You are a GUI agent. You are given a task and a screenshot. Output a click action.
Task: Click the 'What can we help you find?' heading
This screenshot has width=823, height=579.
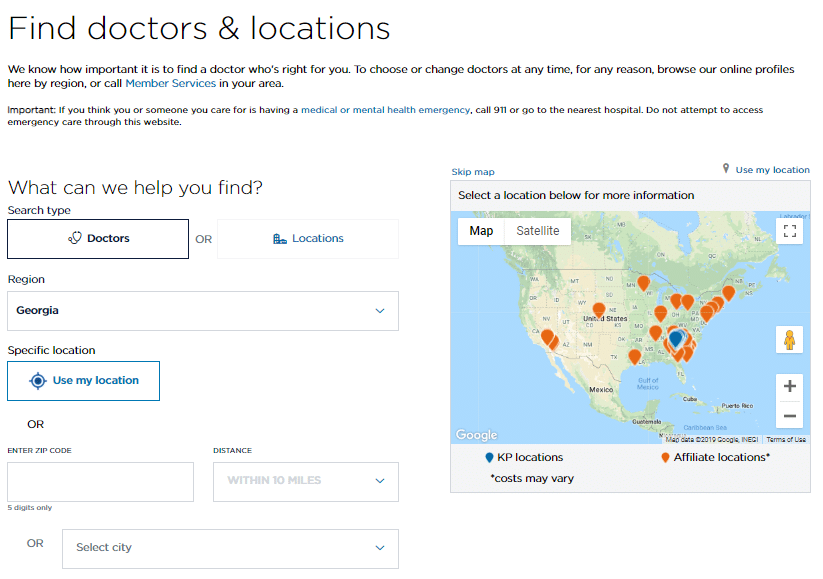point(135,187)
